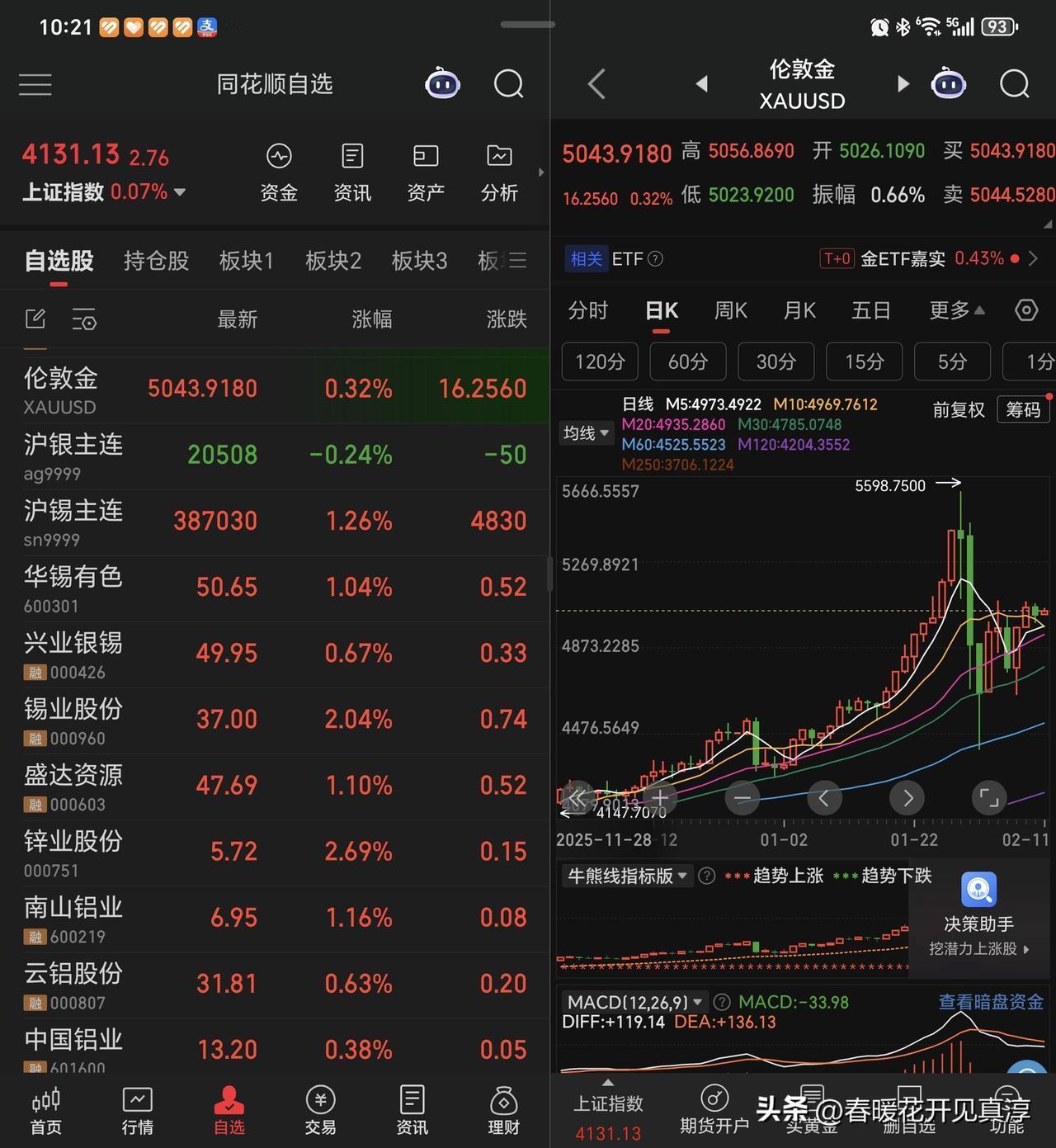Open the MACD(12,26,9) indicator dropdown
The width and height of the screenshot is (1056, 1148).
tap(634, 1002)
